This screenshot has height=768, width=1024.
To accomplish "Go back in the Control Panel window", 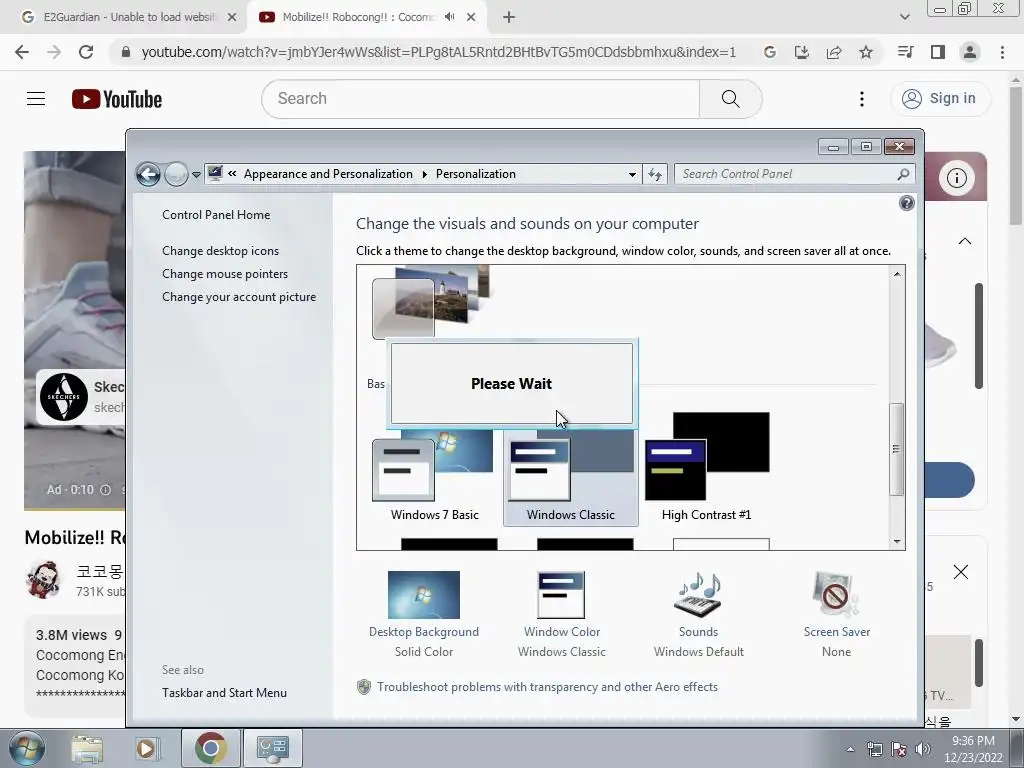I will click(148, 174).
